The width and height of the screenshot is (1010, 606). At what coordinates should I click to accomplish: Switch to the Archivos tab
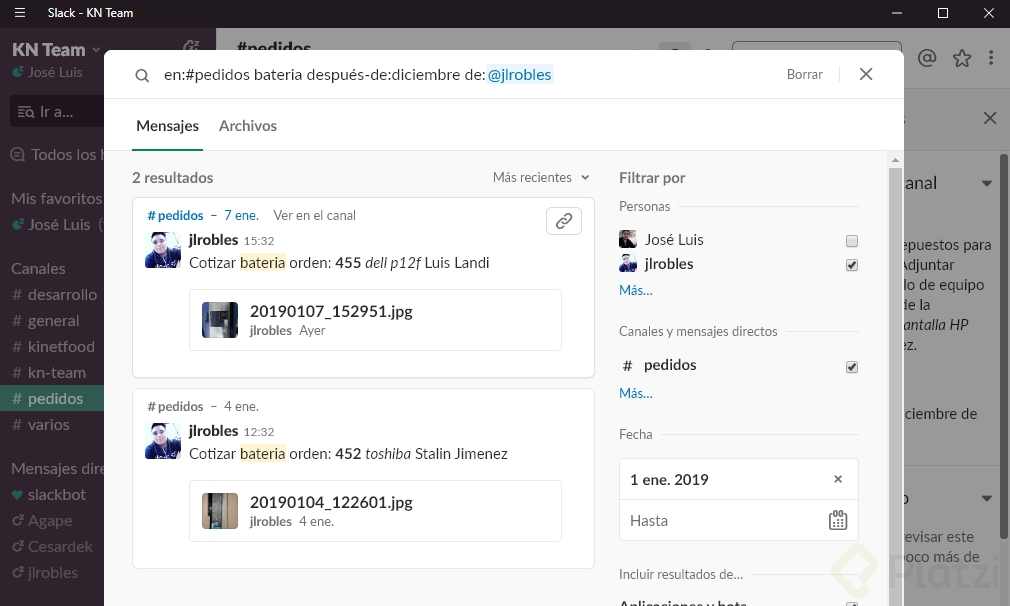point(248,126)
